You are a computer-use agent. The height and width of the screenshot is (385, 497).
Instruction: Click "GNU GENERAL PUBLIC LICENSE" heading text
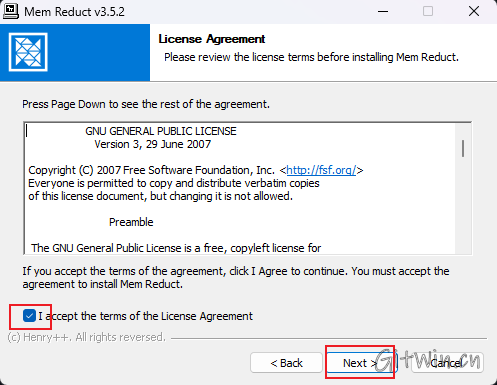161,131
